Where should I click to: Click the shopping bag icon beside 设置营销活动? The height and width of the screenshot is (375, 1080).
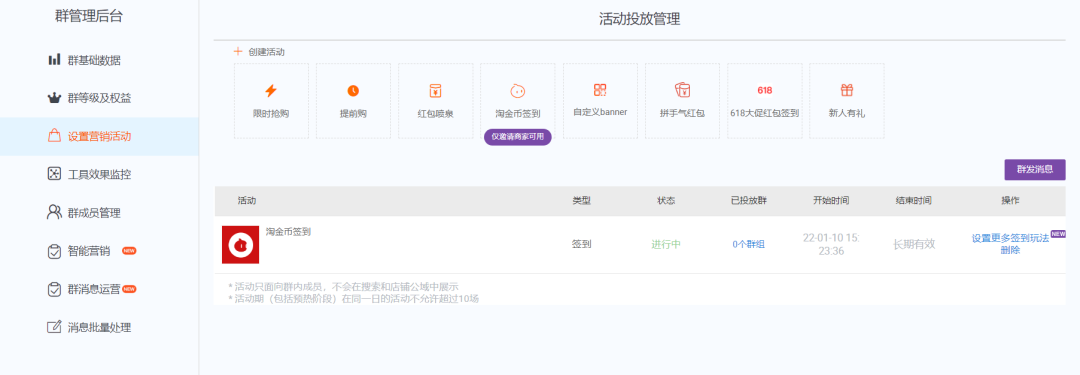point(54,136)
